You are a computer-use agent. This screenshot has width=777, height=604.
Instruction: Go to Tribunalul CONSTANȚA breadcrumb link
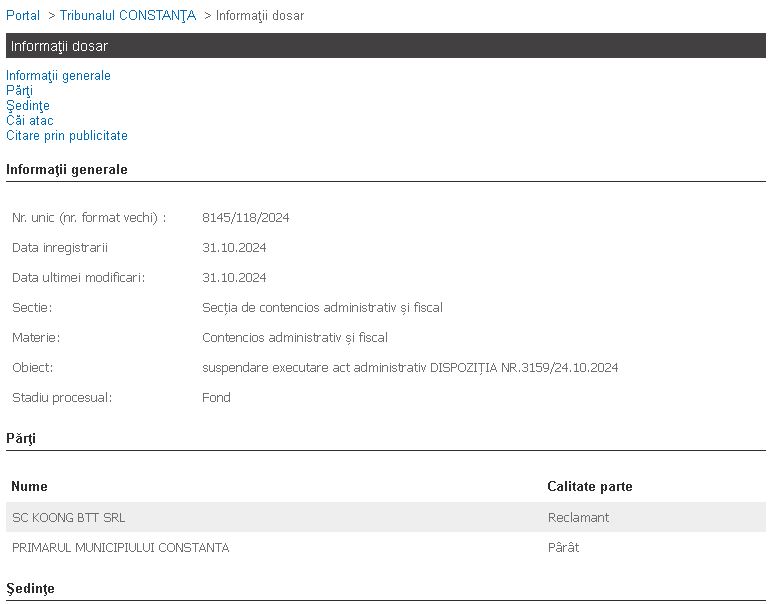coord(128,15)
